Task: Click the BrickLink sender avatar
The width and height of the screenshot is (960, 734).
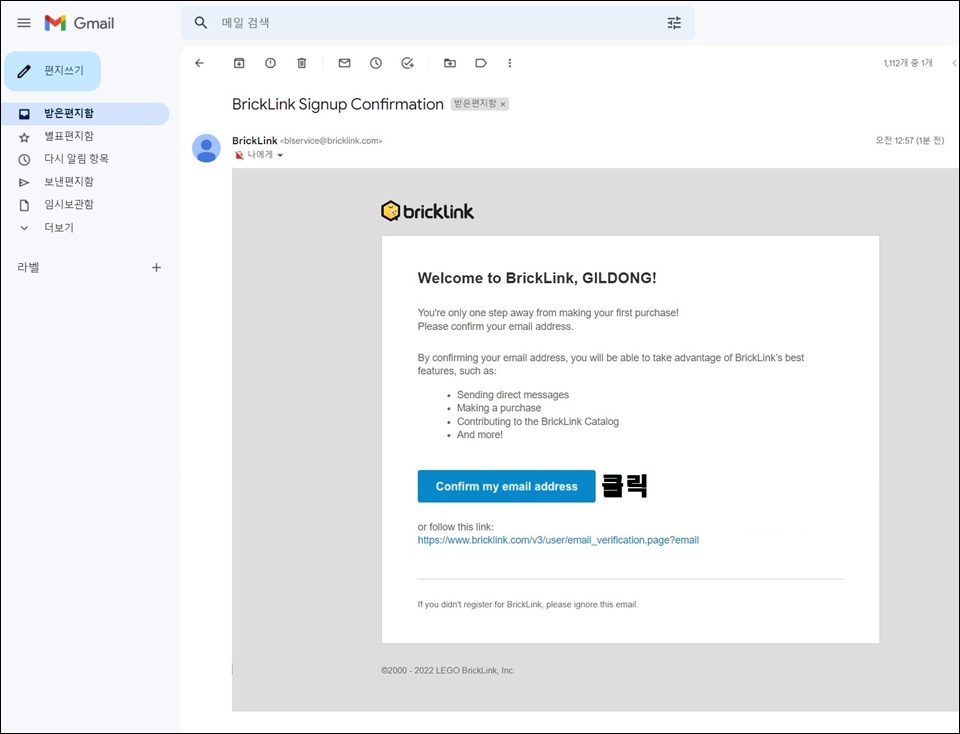Action: [206, 148]
